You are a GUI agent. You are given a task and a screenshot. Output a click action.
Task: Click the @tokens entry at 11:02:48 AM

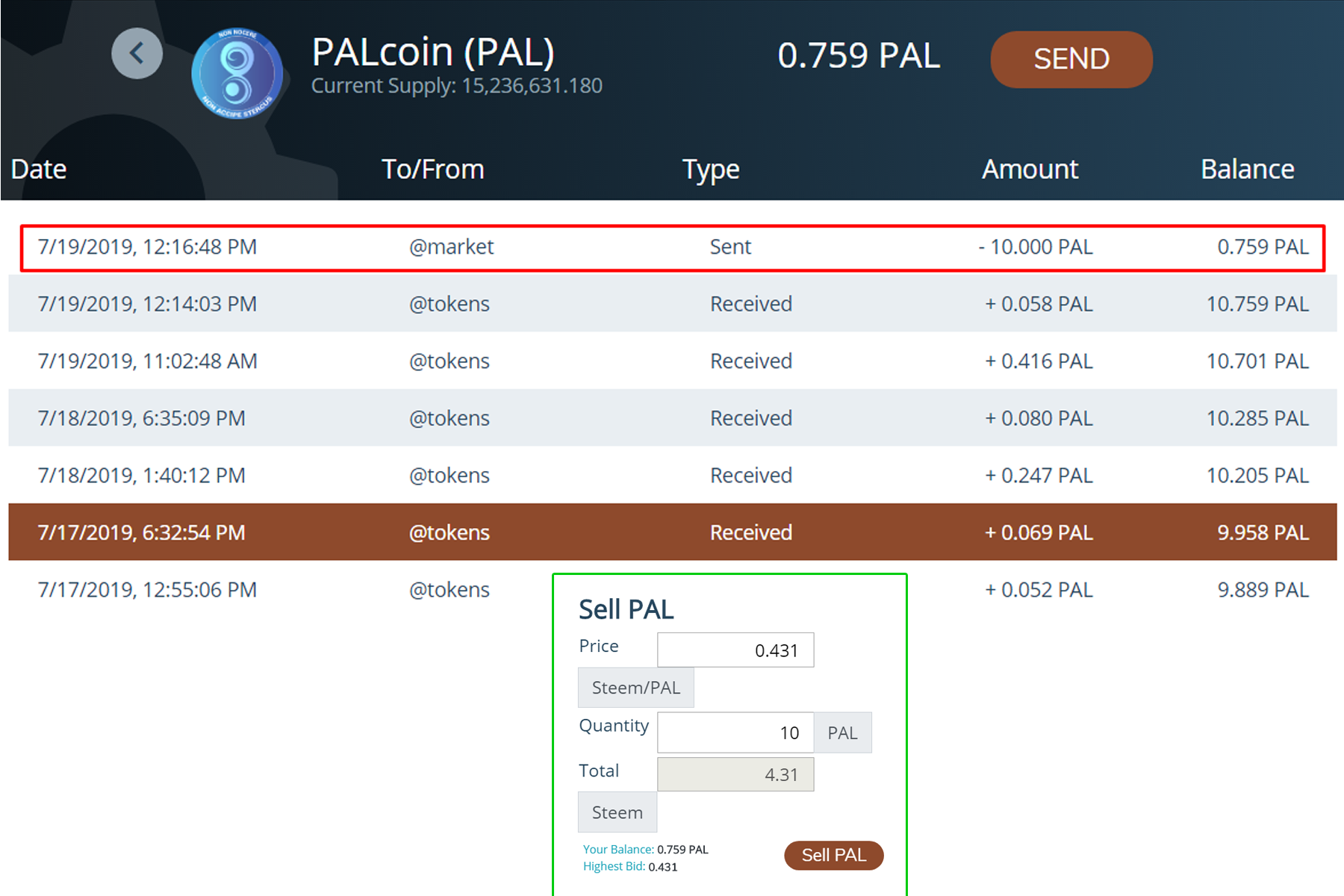point(449,361)
